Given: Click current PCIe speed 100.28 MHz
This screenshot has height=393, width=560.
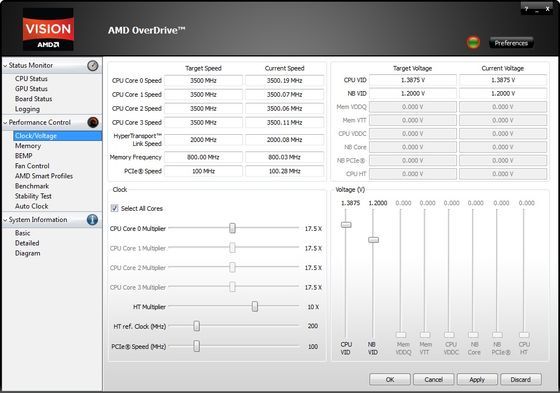Looking at the screenshot, I should 285,171.
